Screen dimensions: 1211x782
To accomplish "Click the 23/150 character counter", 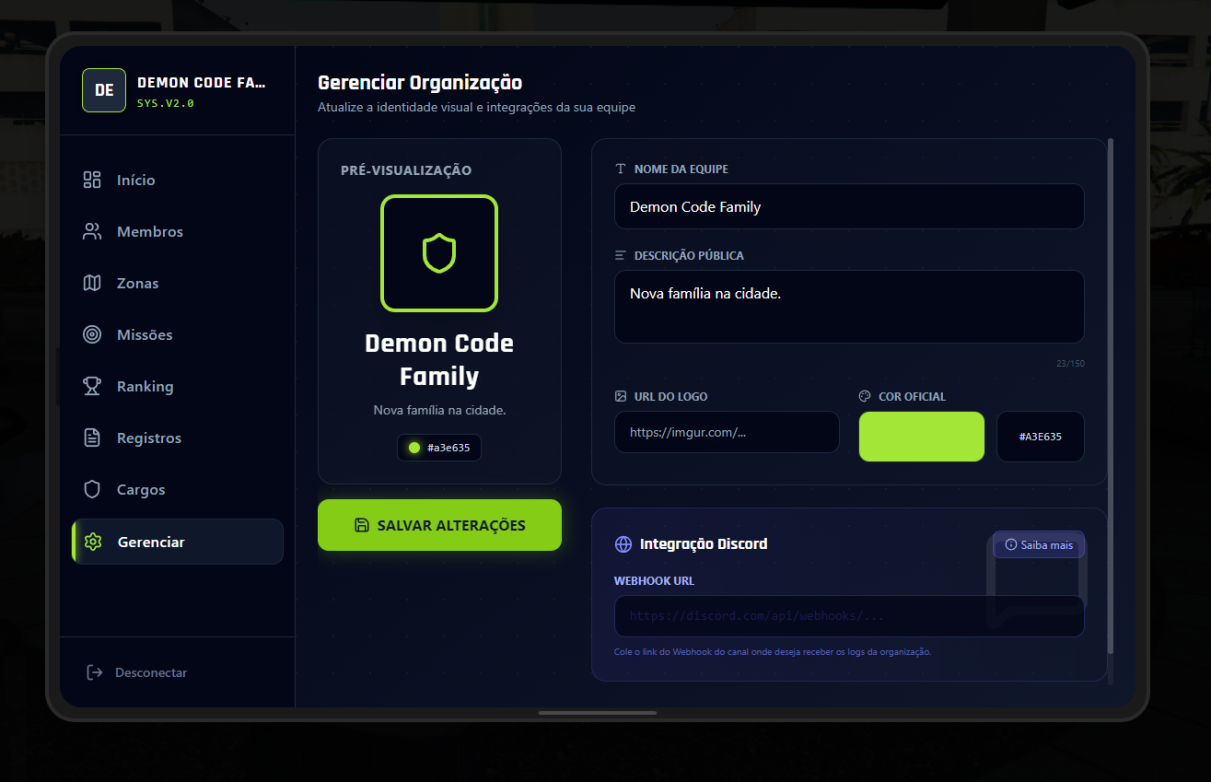I will click(1070, 363).
